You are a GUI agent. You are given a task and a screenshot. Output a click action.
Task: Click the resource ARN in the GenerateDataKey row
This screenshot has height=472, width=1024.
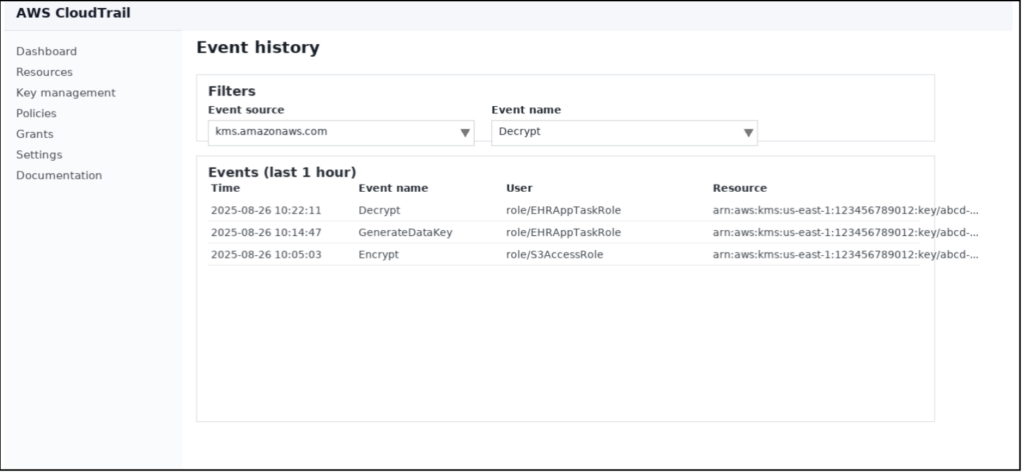pos(846,232)
